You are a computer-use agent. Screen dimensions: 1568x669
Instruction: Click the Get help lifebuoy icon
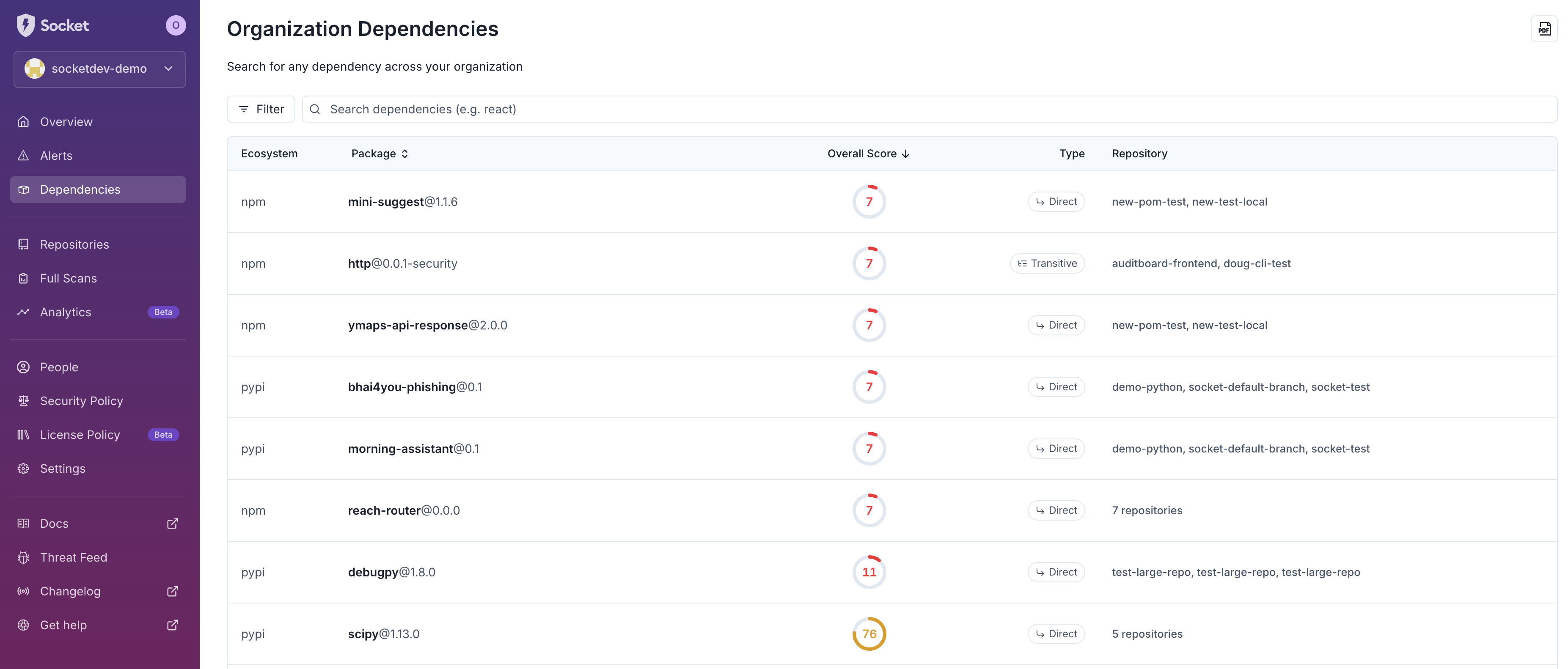coord(23,625)
